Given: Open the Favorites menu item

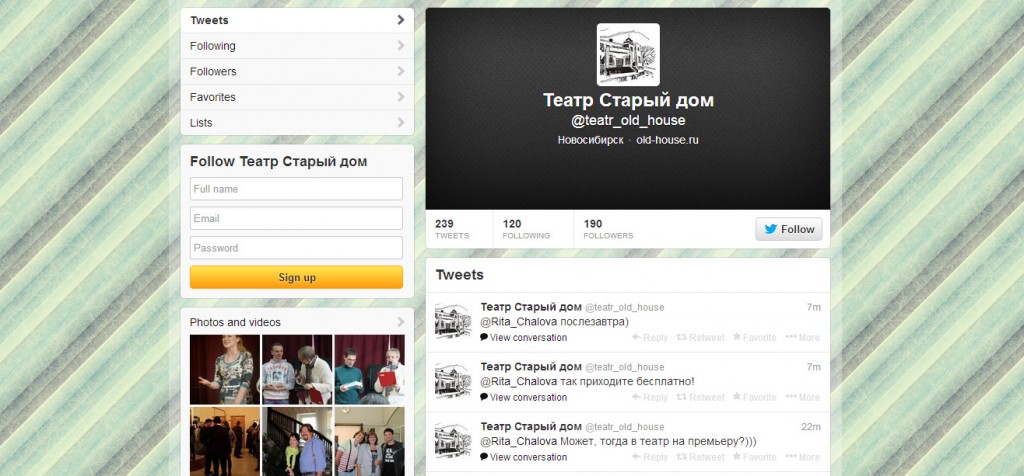Looking at the screenshot, I should 297,97.
